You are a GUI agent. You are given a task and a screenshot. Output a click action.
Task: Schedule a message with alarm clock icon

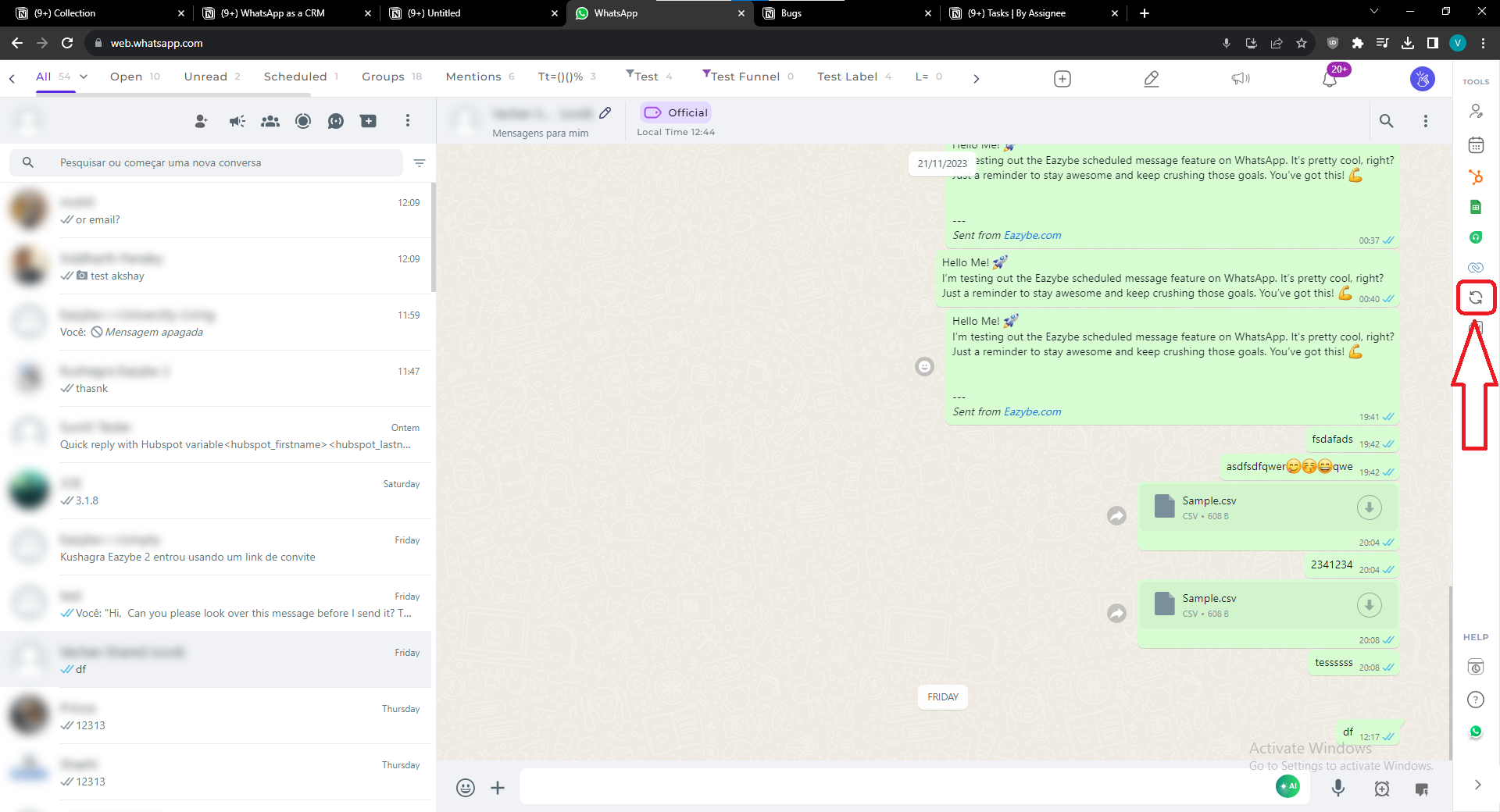click(1381, 789)
